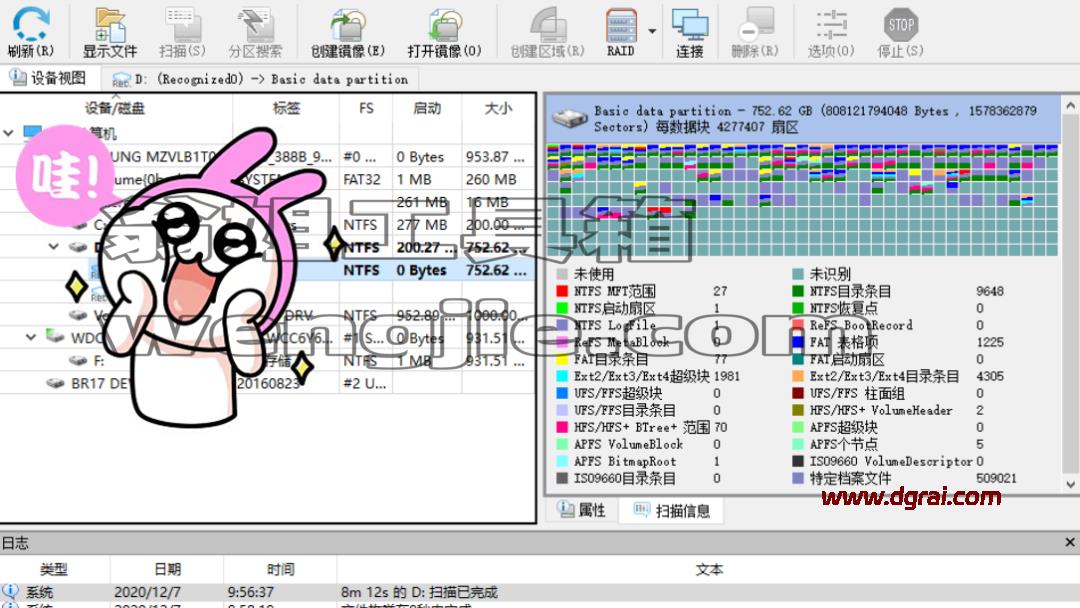Click the Stop (停止) icon

(x=900, y=32)
